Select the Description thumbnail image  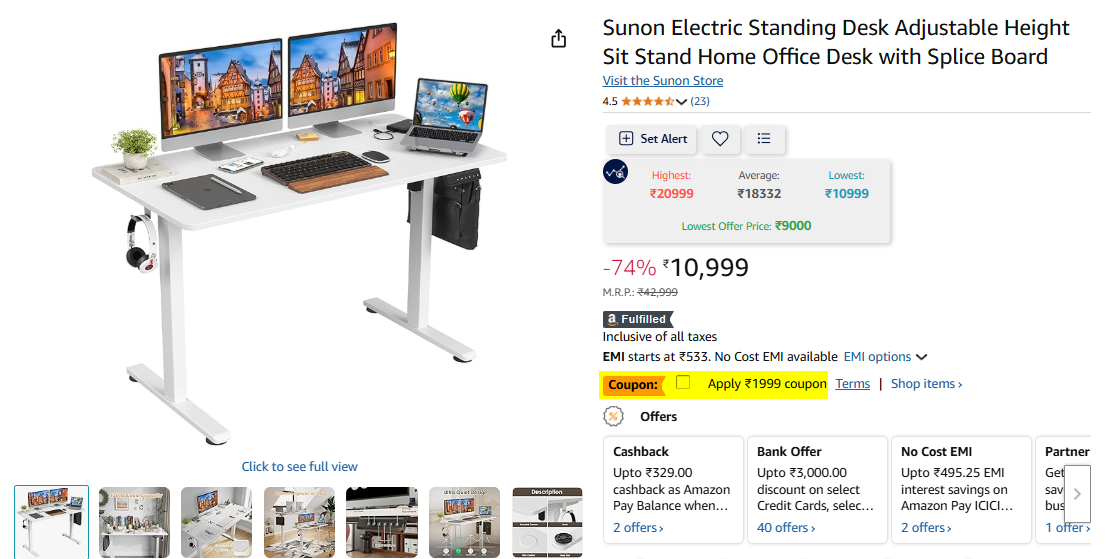click(x=547, y=522)
